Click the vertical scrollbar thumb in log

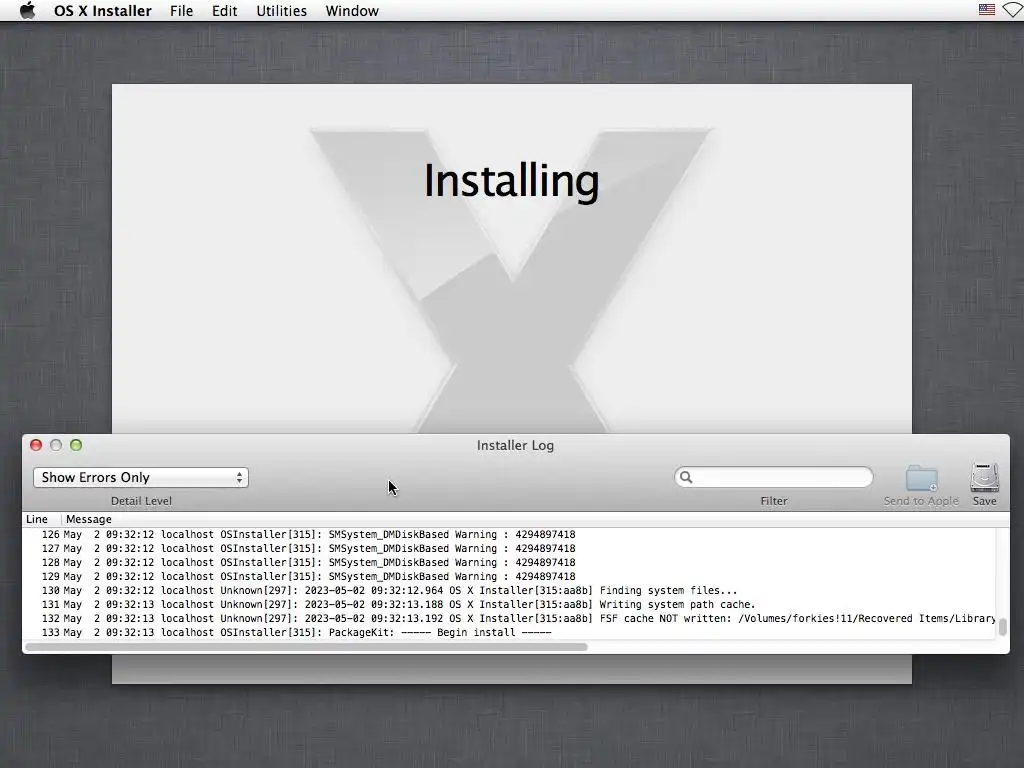tap(1002, 627)
